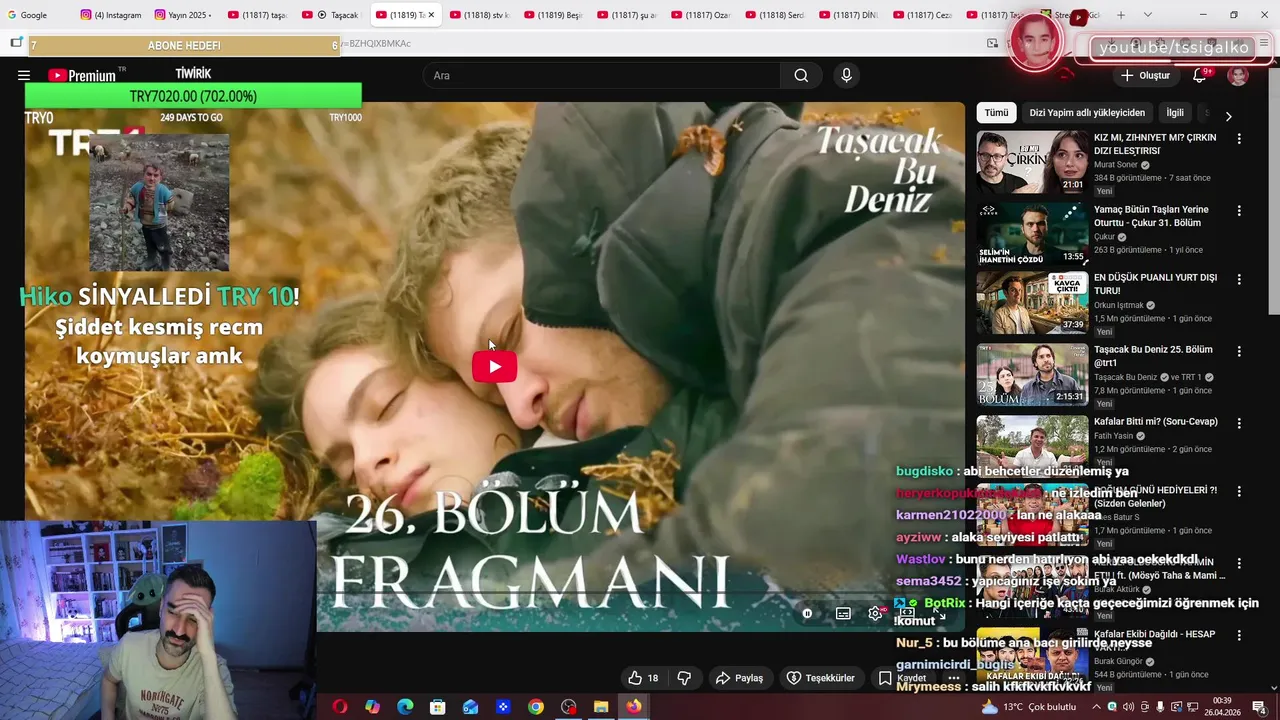
Task: Open EN DÜŞÜK PUANLI YURT DIŞI TURU title
Action: coord(1155,284)
